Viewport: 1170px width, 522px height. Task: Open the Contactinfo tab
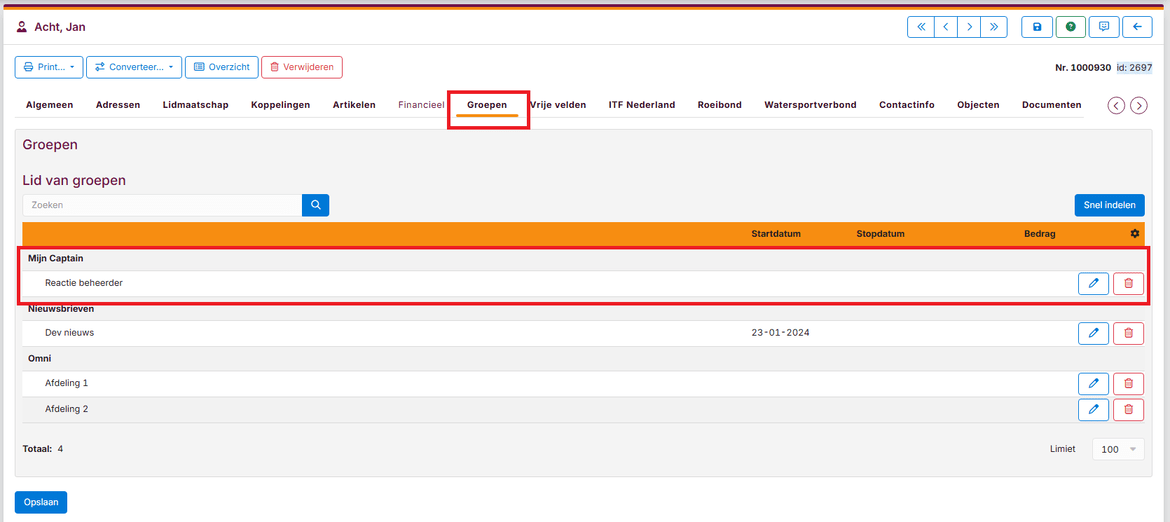pos(906,105)
